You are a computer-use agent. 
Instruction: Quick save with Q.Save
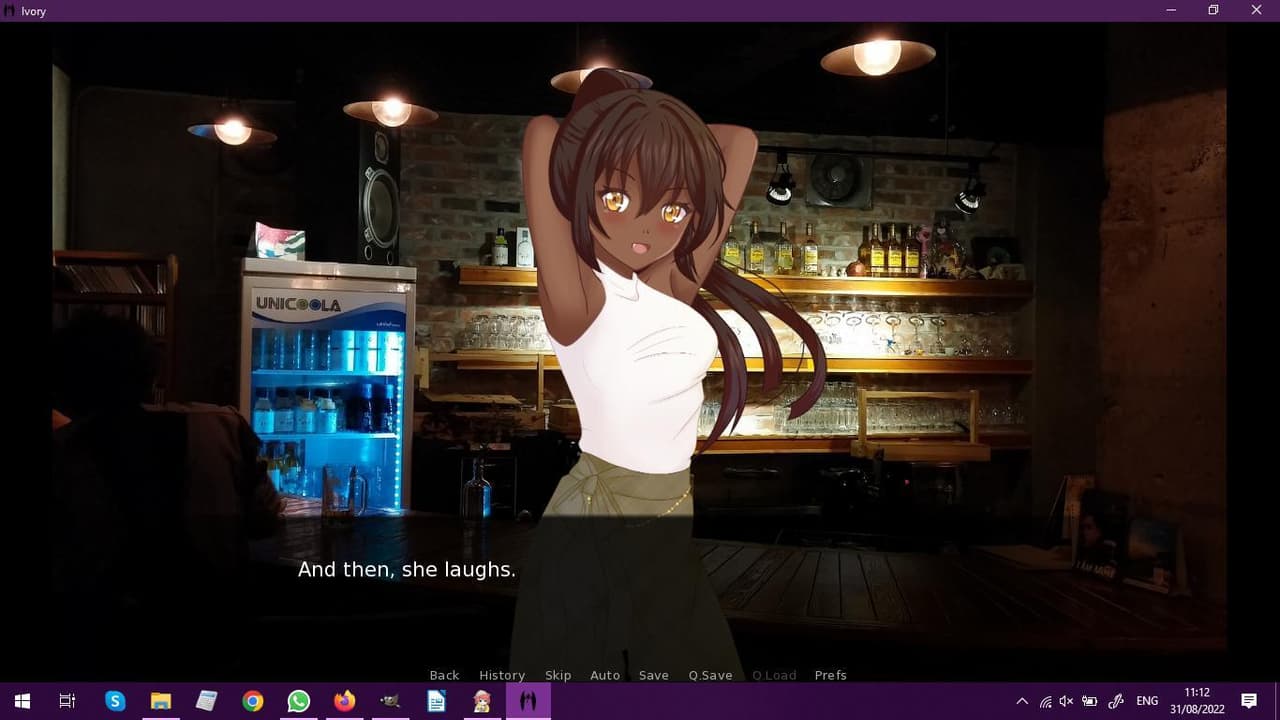(x=710, y=675)
